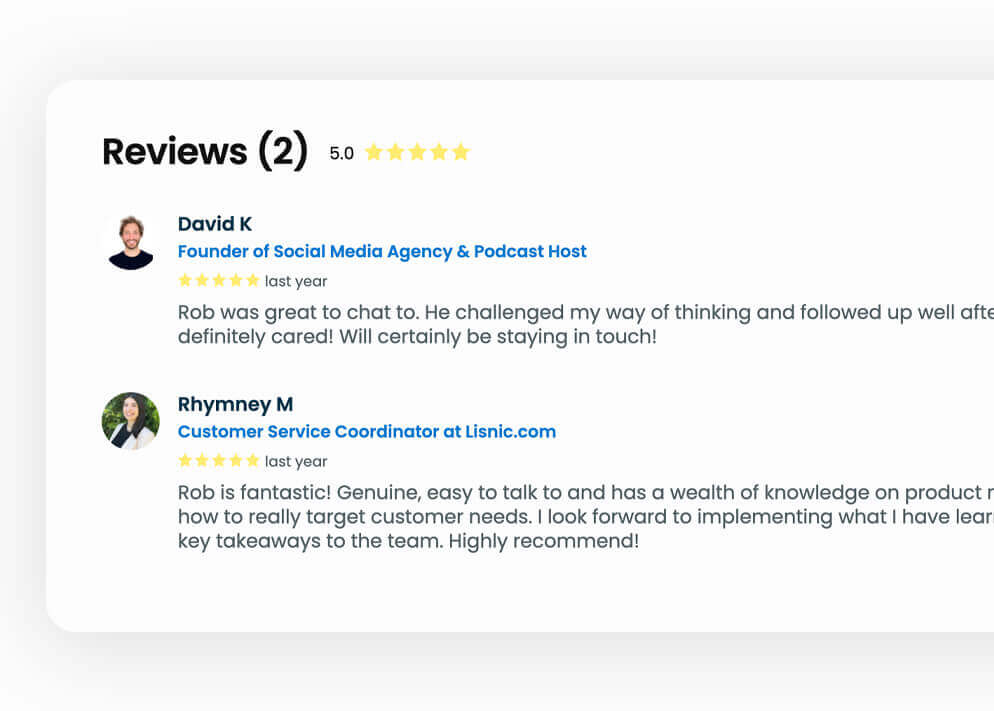Click the fifth star of David K's review
Screen dimensions: 994x711
[x=253, y=281]
